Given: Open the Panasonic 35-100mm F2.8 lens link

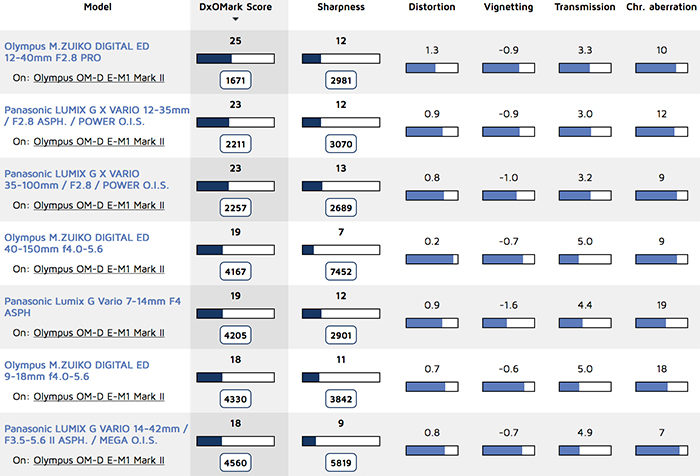Looking at the screenshot, I should (x=86, y=180).
